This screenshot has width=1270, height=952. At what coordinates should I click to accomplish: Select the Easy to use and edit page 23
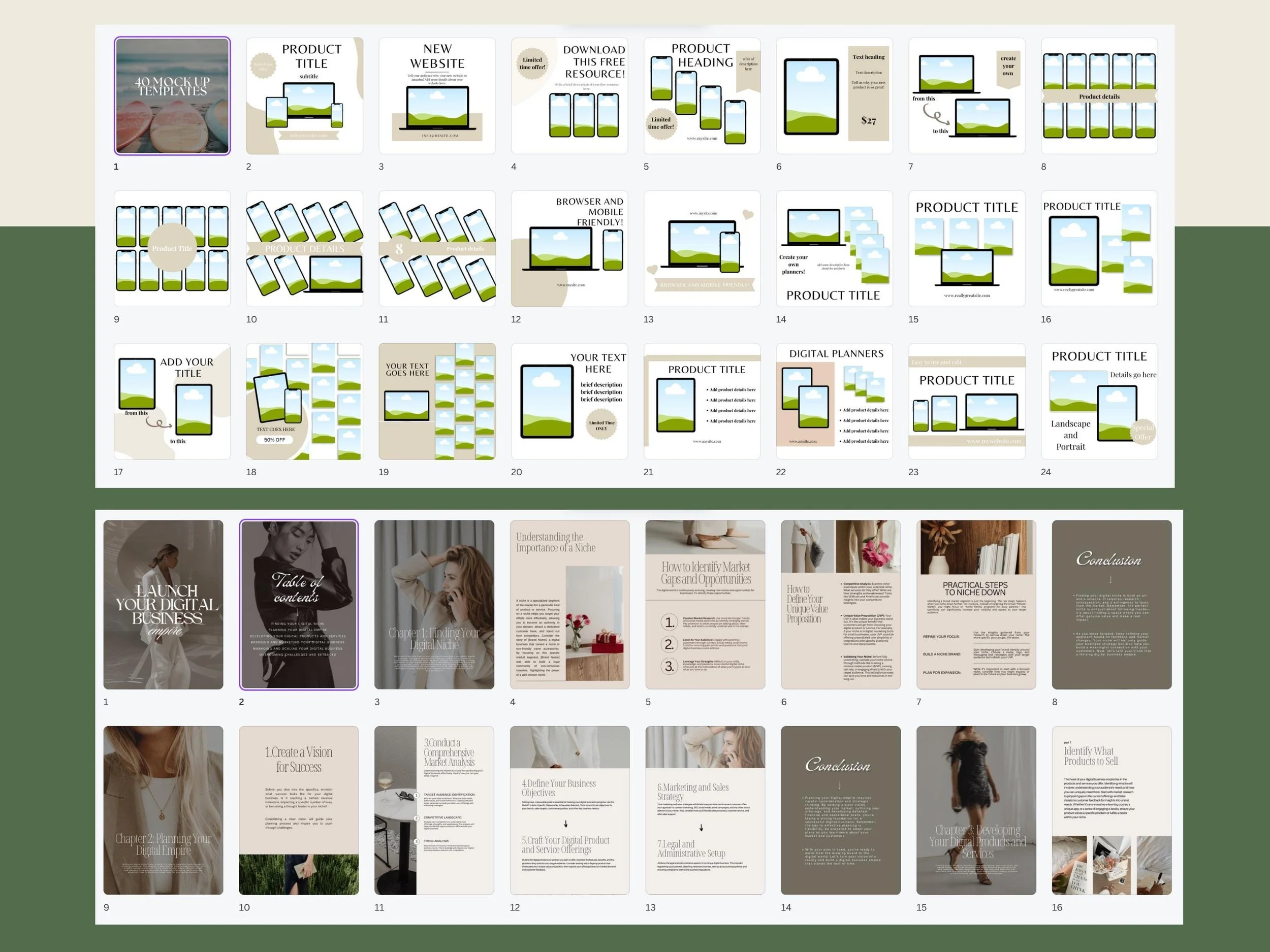point(967,401)
